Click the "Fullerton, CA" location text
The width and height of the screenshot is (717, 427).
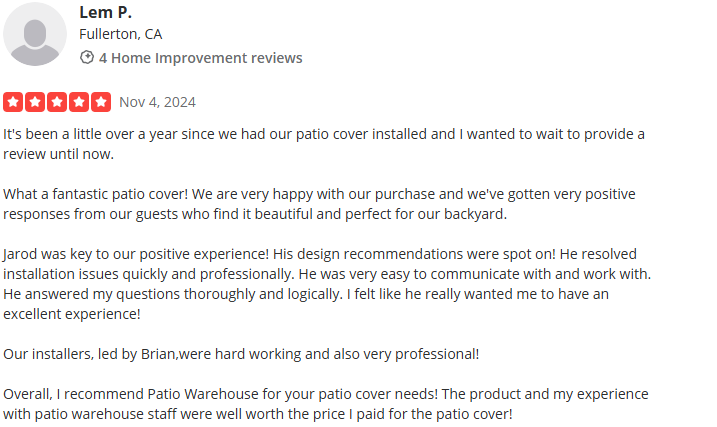pyautogui.click(x=120, y=34)
